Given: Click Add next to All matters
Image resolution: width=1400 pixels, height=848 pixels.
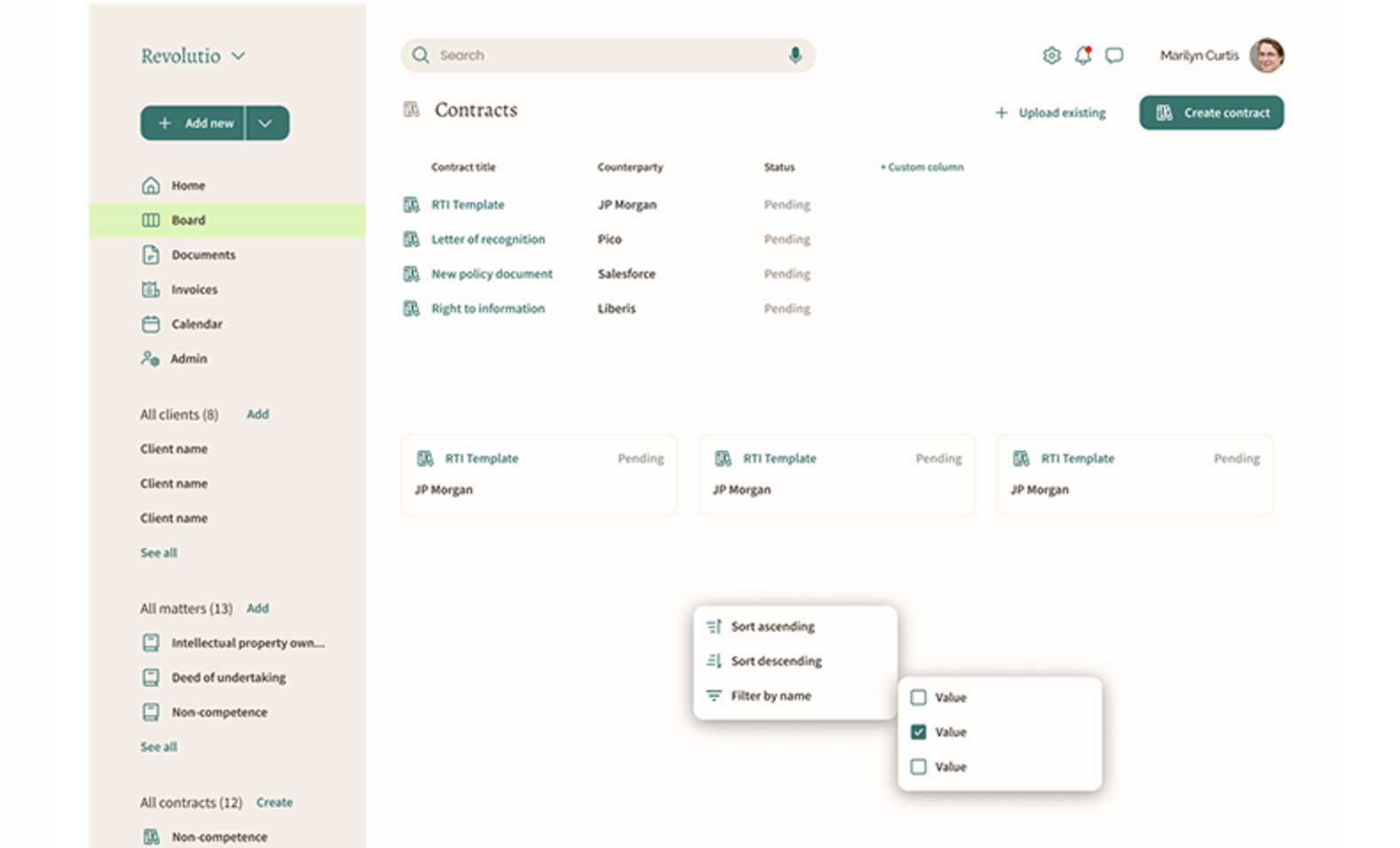Looking at the screenshot, I should coord(257,609).
